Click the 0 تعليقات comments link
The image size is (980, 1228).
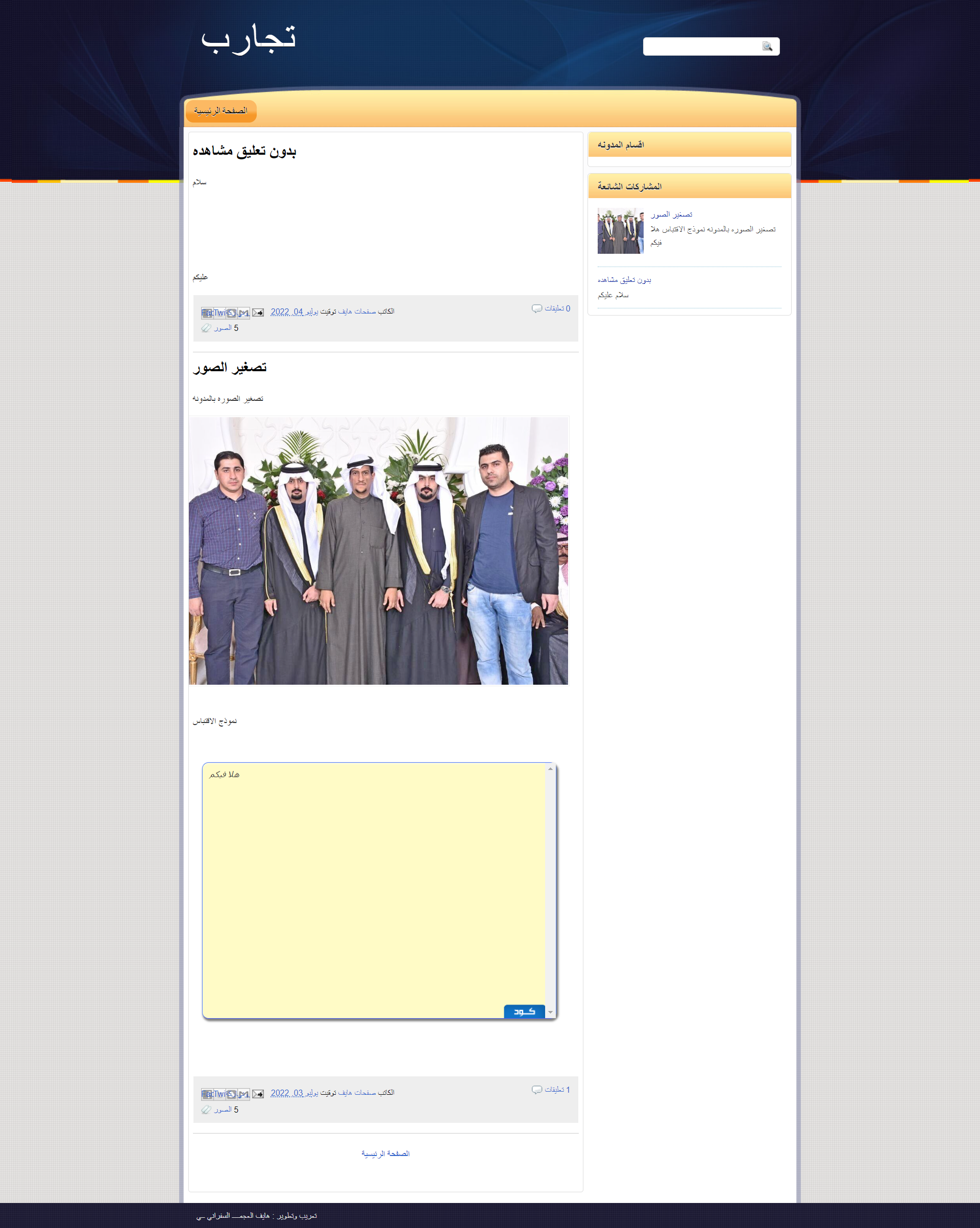[x=557, y=309]
